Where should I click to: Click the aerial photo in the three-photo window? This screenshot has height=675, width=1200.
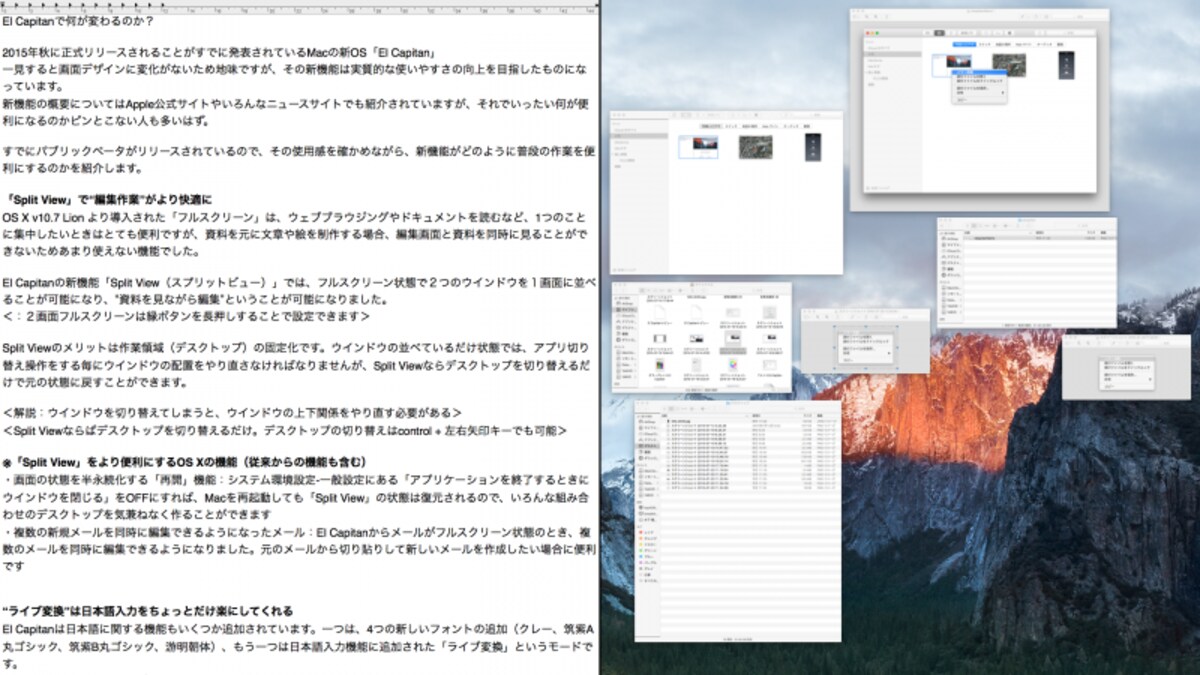[755, 147]
